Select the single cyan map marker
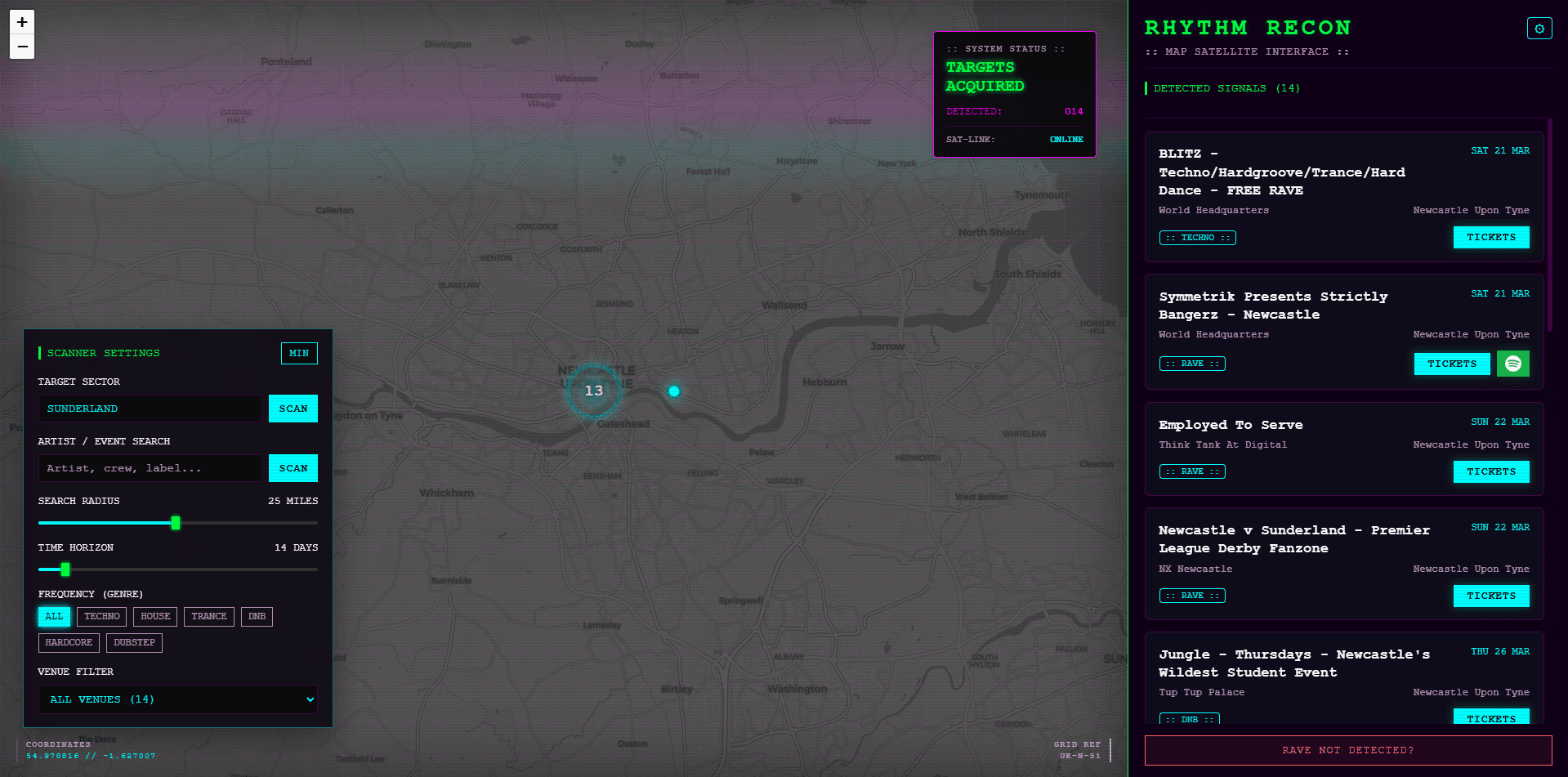Viewport: 1568px width, 777px height. tap(674, 391)
